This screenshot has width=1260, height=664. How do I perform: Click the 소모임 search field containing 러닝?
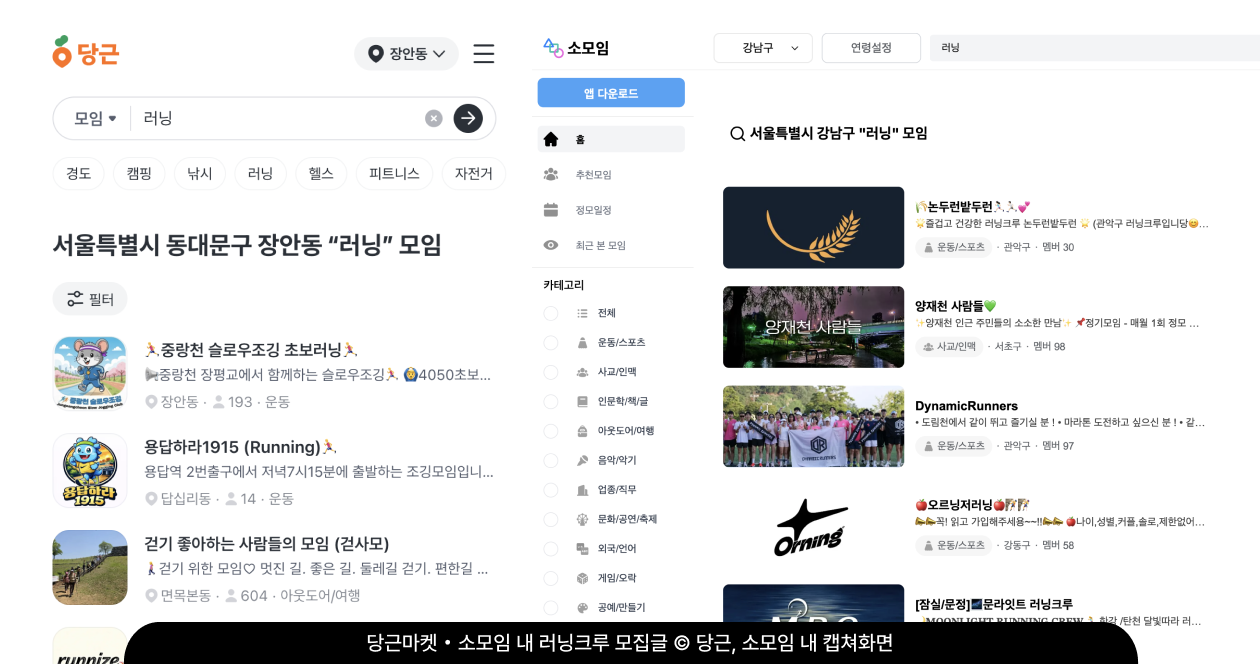[1095, 48]
